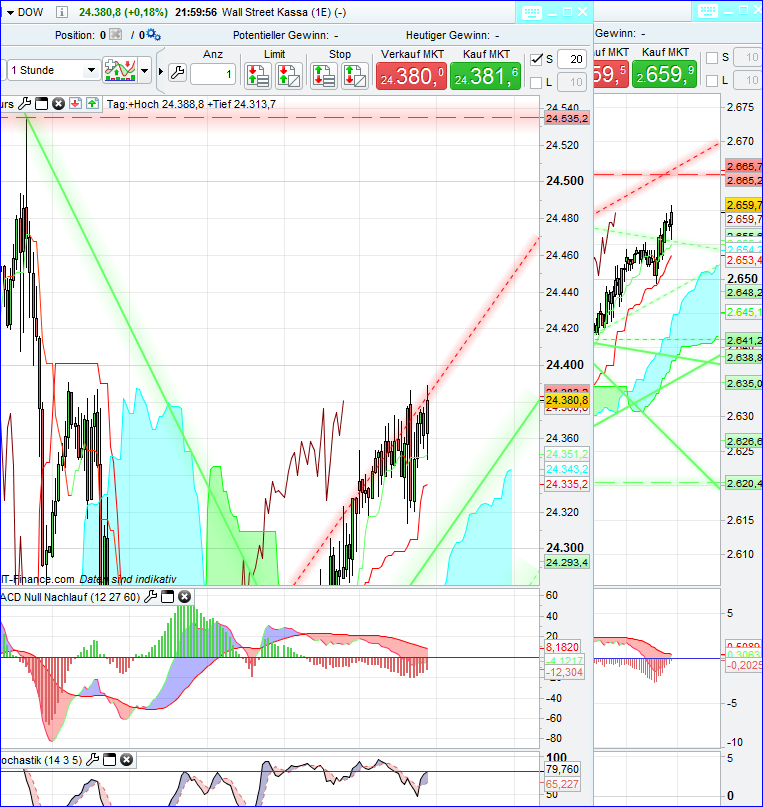Screen dimensions: 763x807
Task: Click the 24.343,2 cyan price label
Action: tap(566, 469)
